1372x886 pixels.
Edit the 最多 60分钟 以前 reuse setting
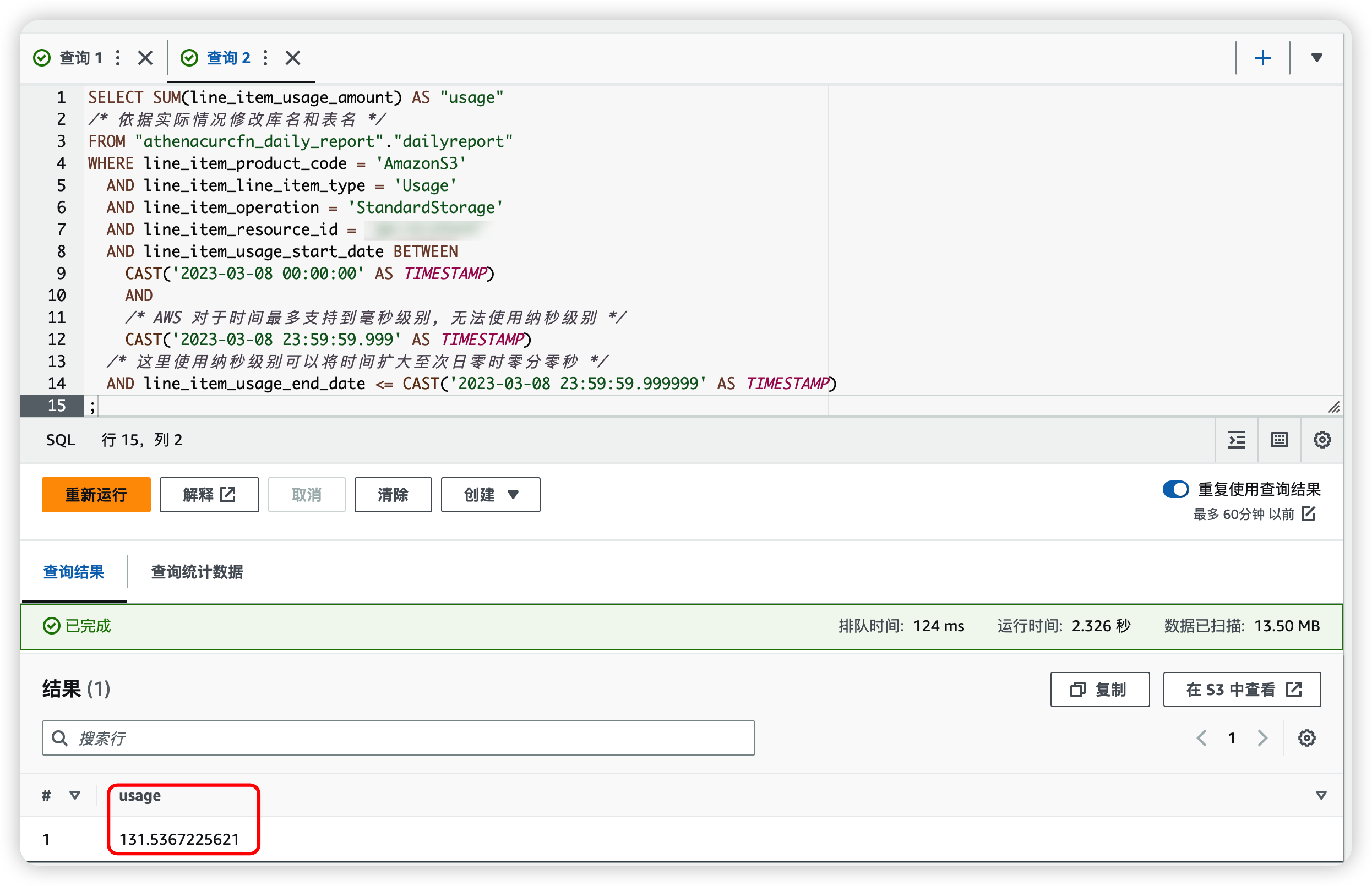coord(1309,514)
